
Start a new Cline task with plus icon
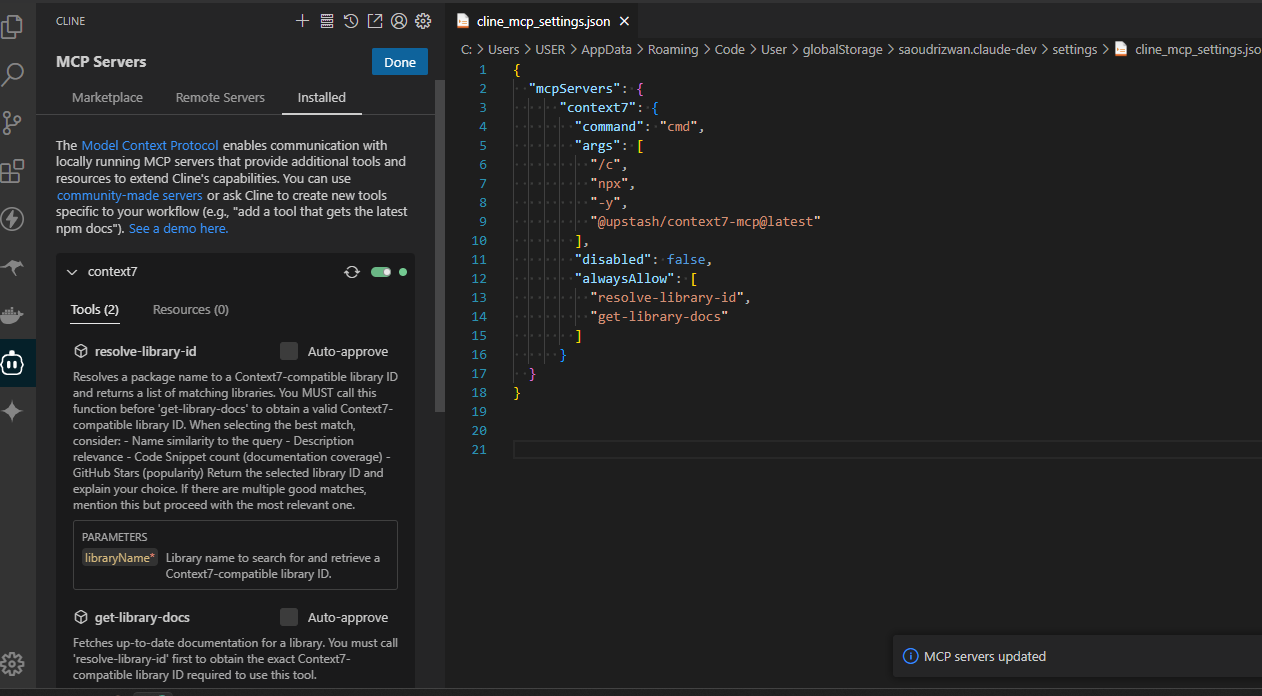303,21
